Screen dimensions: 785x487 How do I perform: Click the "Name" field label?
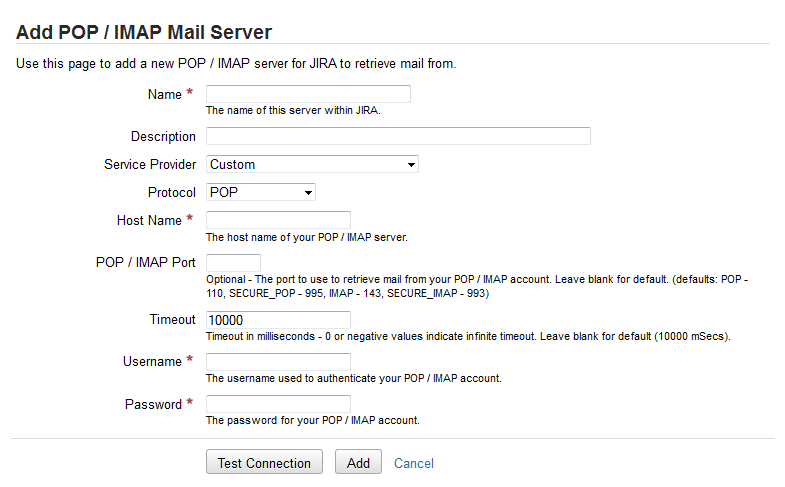point(164,94)
